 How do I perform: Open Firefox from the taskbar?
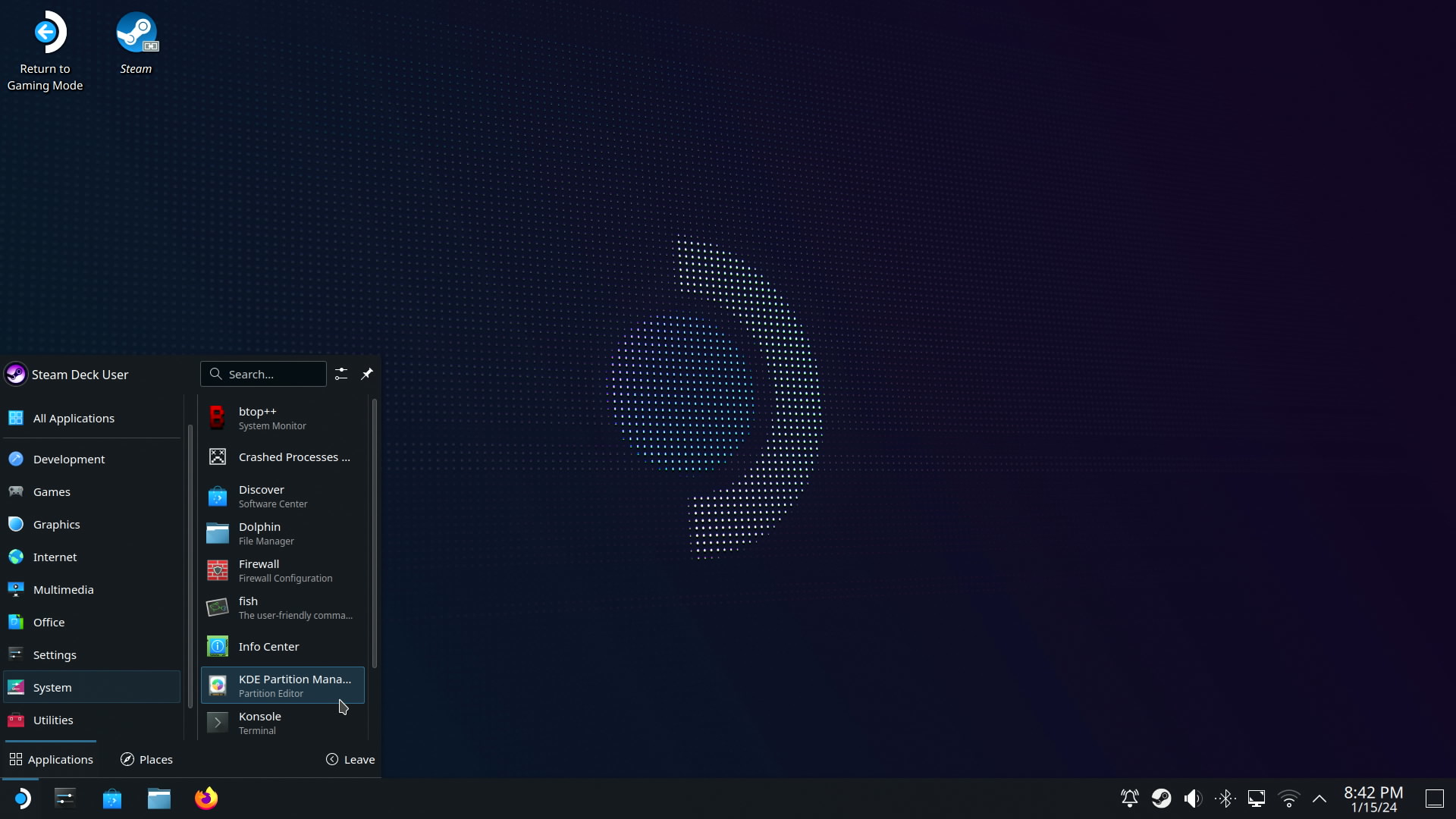[206, 799]
